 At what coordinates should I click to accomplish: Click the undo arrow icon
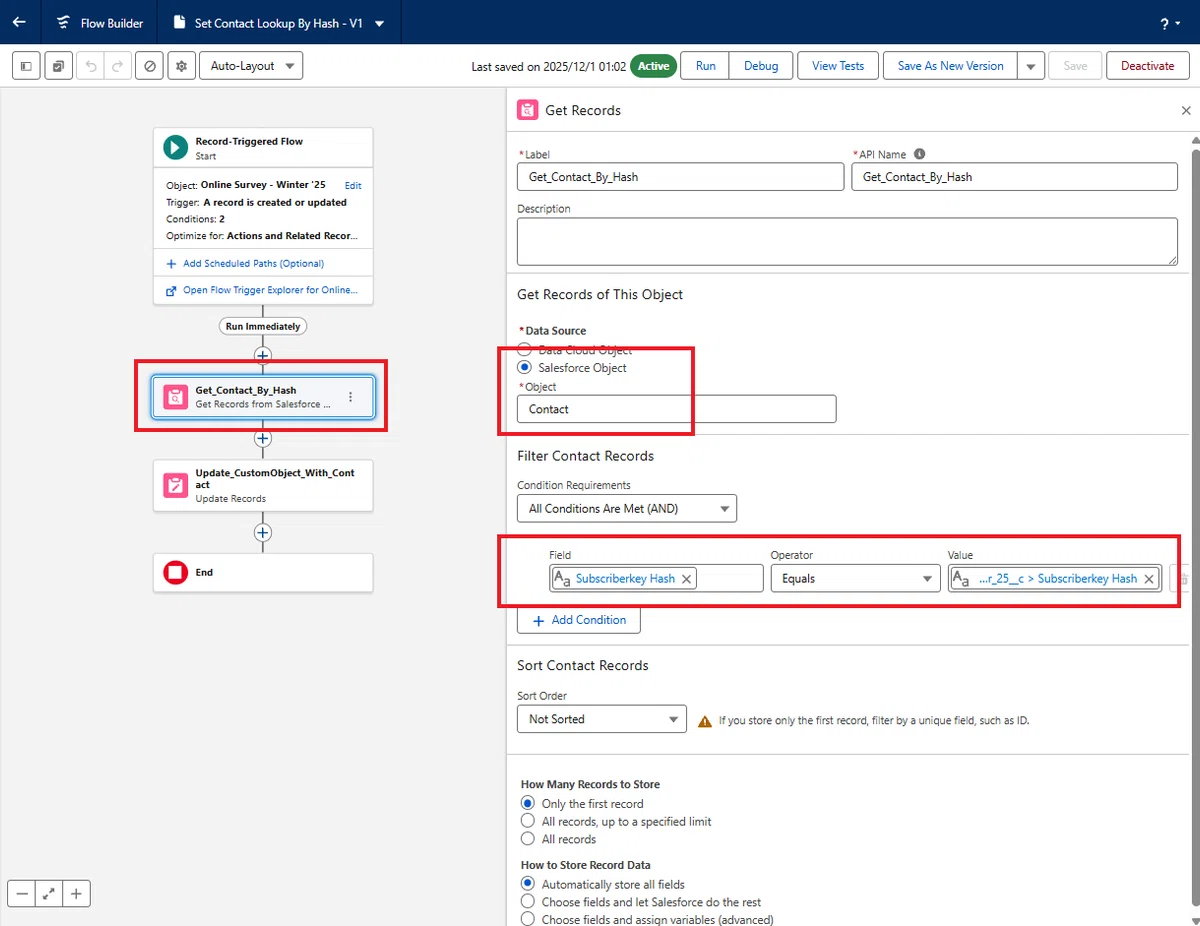91,66
